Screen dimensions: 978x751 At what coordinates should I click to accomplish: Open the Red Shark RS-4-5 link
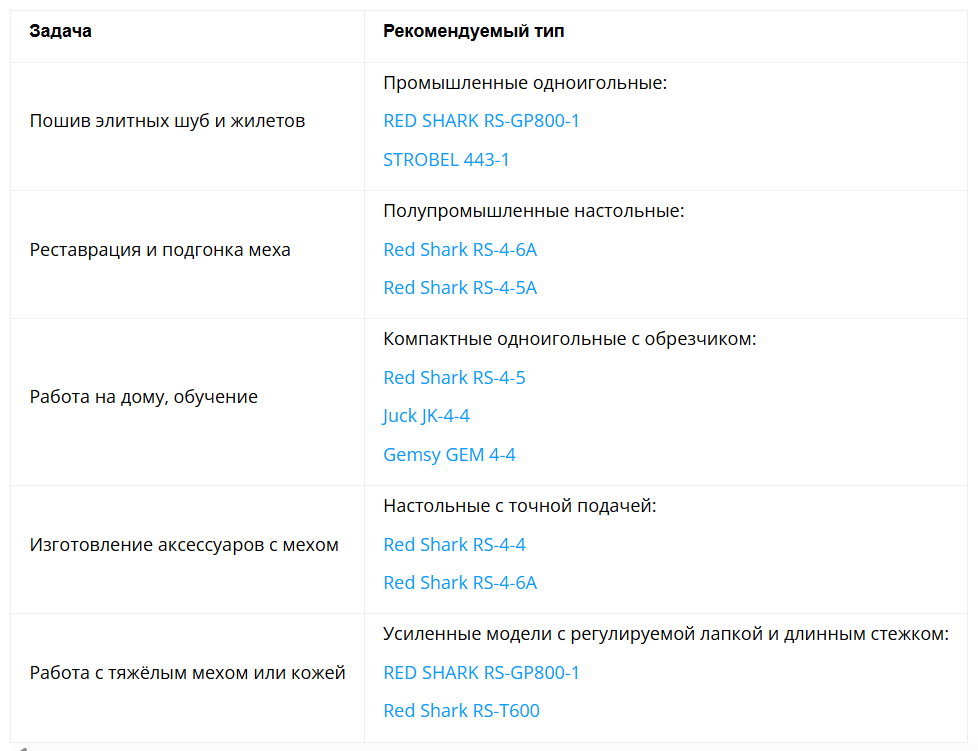[x=454, y=377]
